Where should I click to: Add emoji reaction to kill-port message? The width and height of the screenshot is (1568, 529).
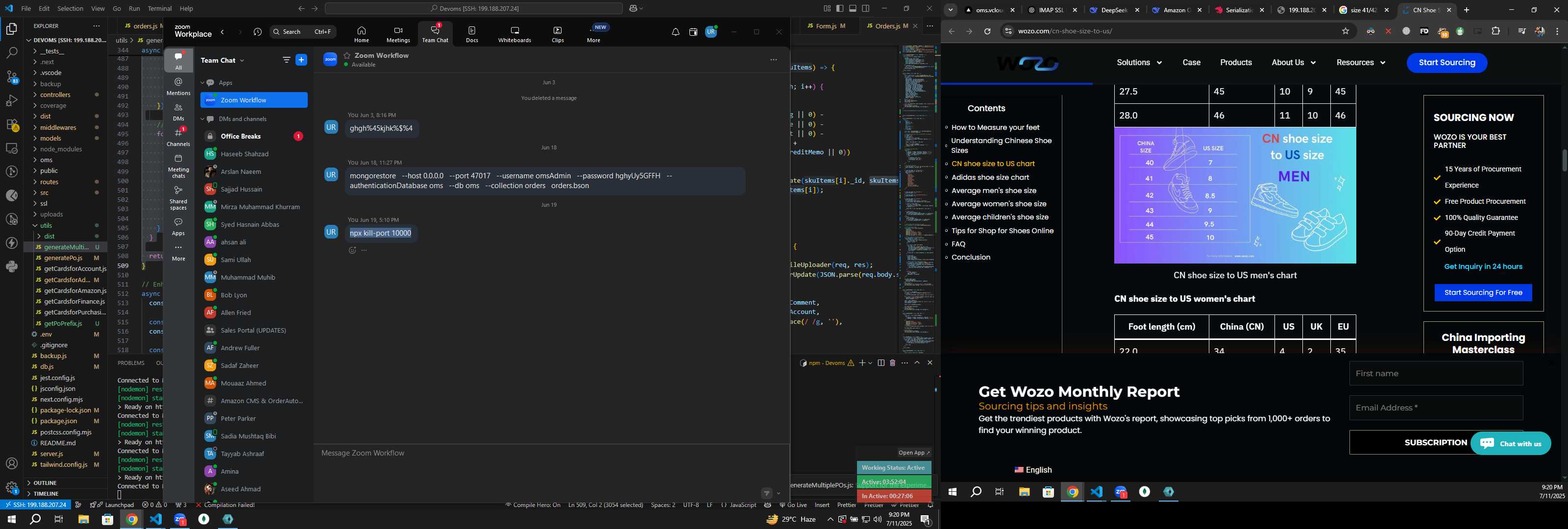pyautogui.click(x=352, y=250)
